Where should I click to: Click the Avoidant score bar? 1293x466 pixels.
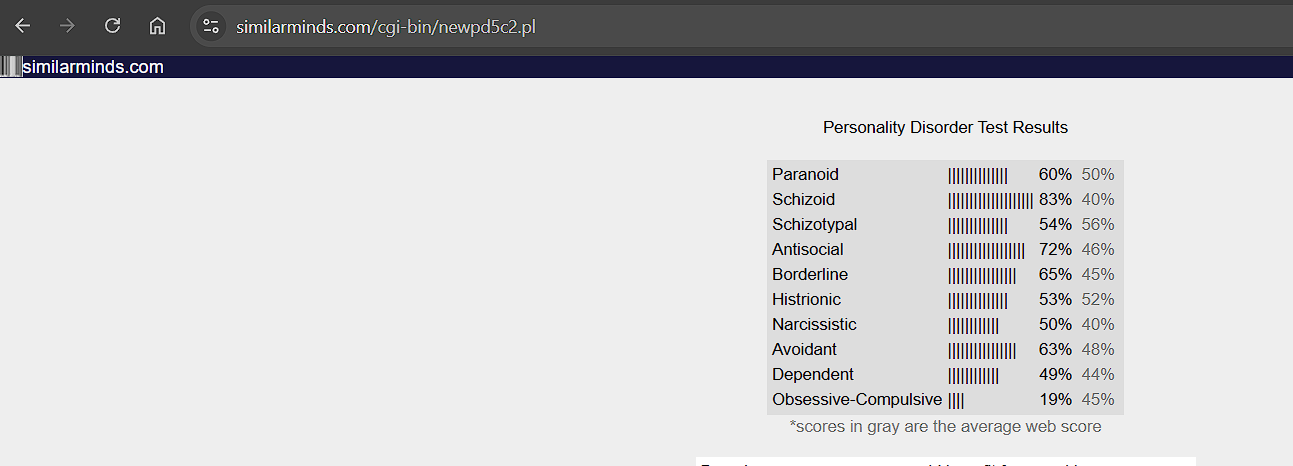tap(982, 350)
